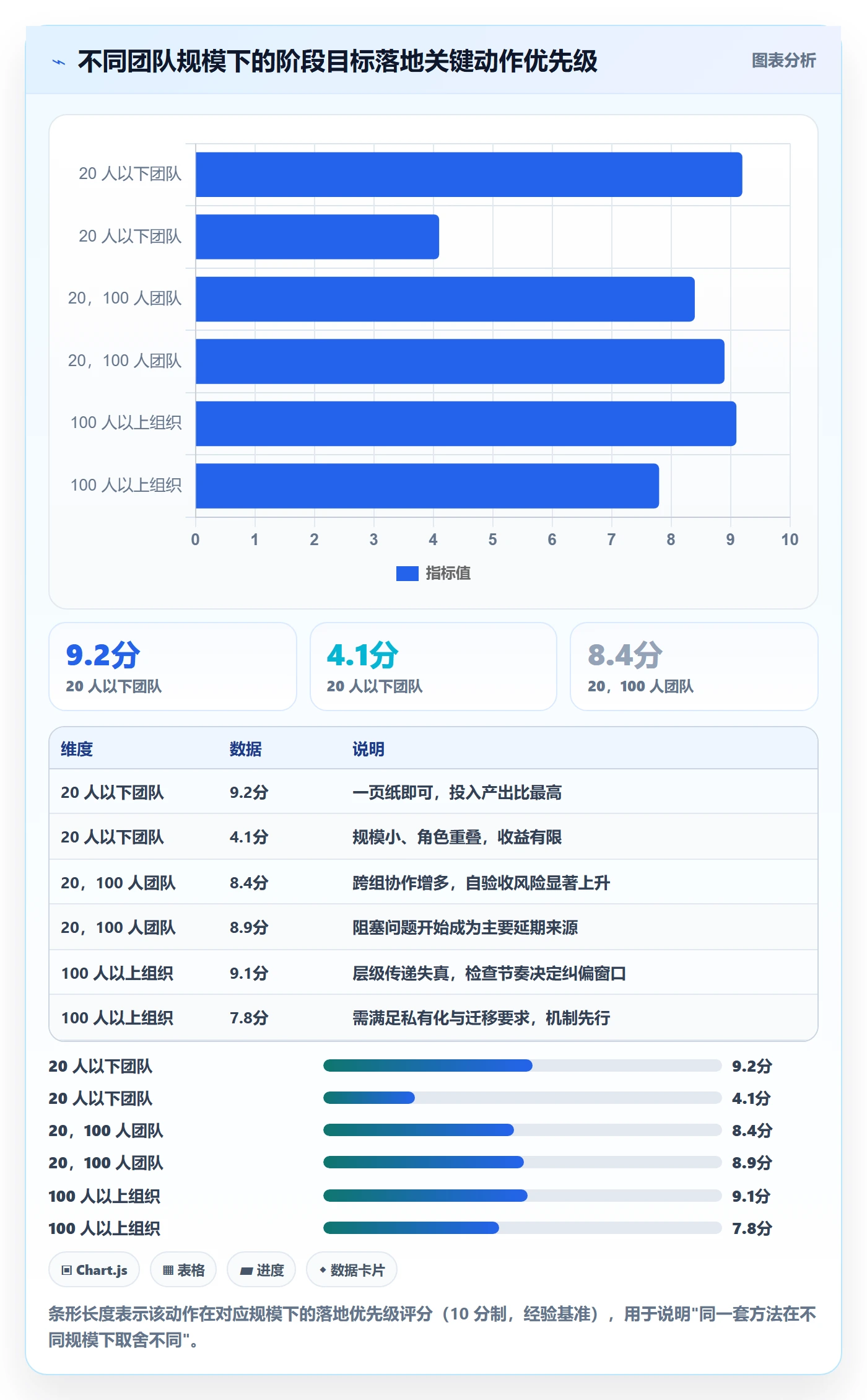Click the x-axis tick label 10
This screenshot has width=867, height=1400.
pyautogui.click(x=790, y=540)
